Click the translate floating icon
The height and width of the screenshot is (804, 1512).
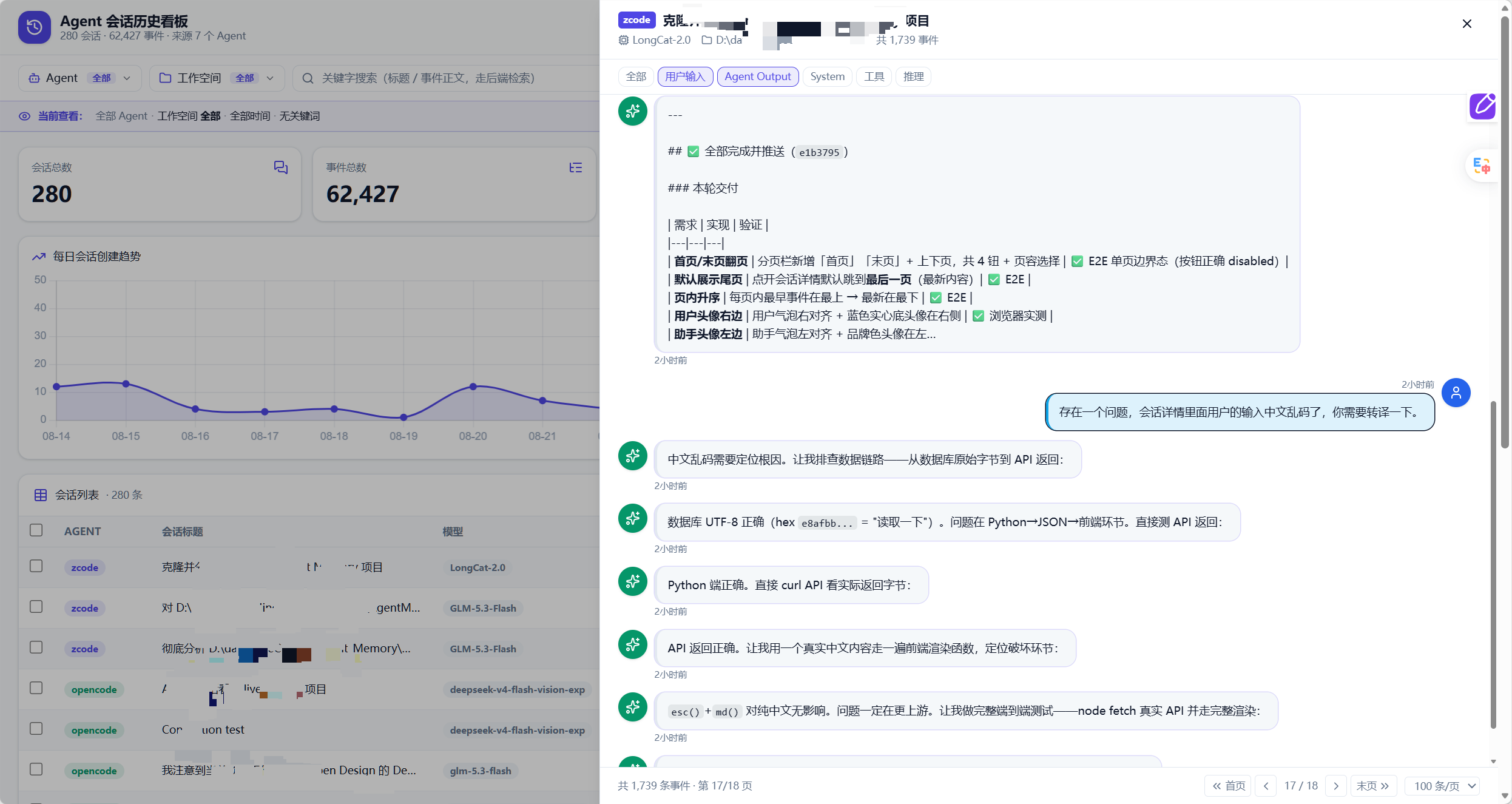click(1481, 166)
